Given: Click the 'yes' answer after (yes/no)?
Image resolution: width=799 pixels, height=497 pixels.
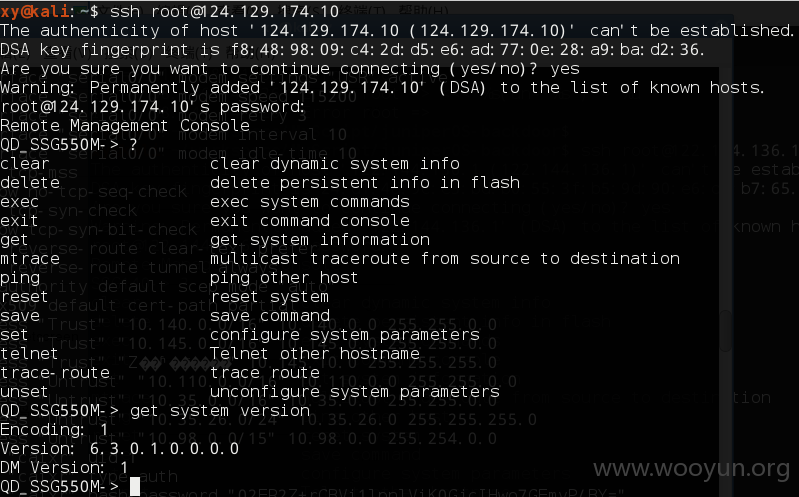Looking at the screenshot, I should click(x=565, y=69).
